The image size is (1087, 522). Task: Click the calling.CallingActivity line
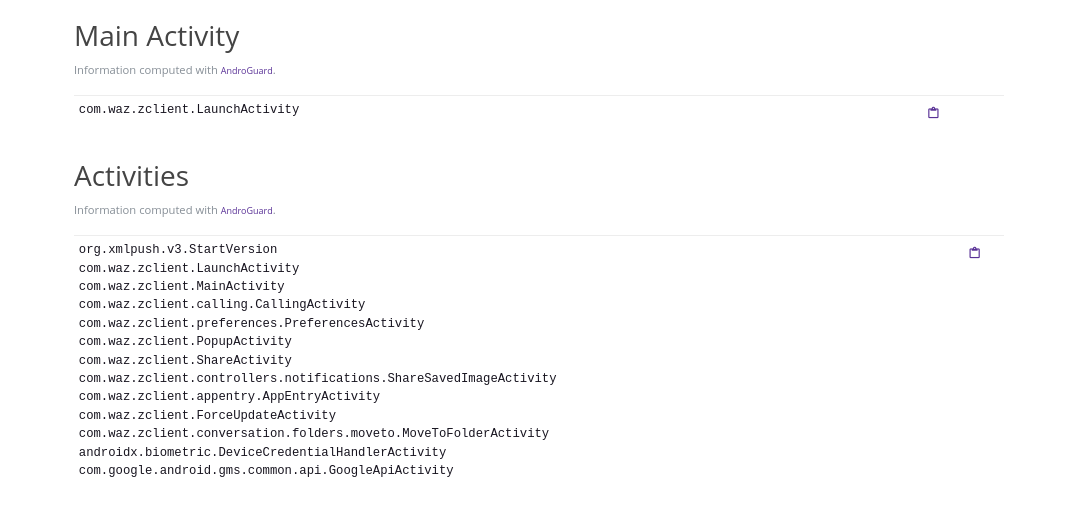pos(222,305)
